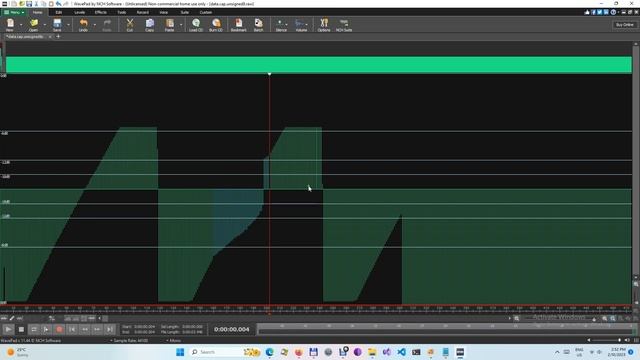640x360 pixels.
Task: Click the current time display 0:00:00.004
Action: click(231, 329)
